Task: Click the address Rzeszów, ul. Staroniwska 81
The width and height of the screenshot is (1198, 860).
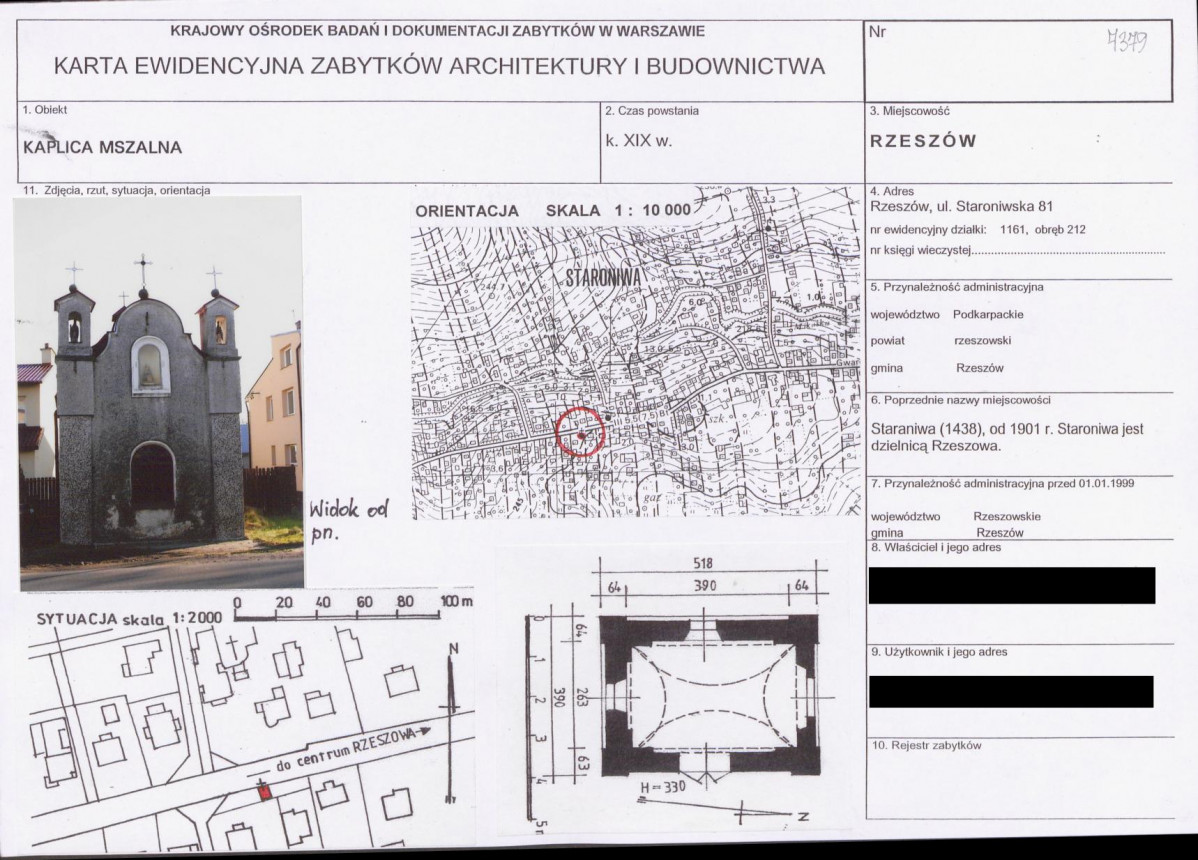Action: (x=962, y=206)
